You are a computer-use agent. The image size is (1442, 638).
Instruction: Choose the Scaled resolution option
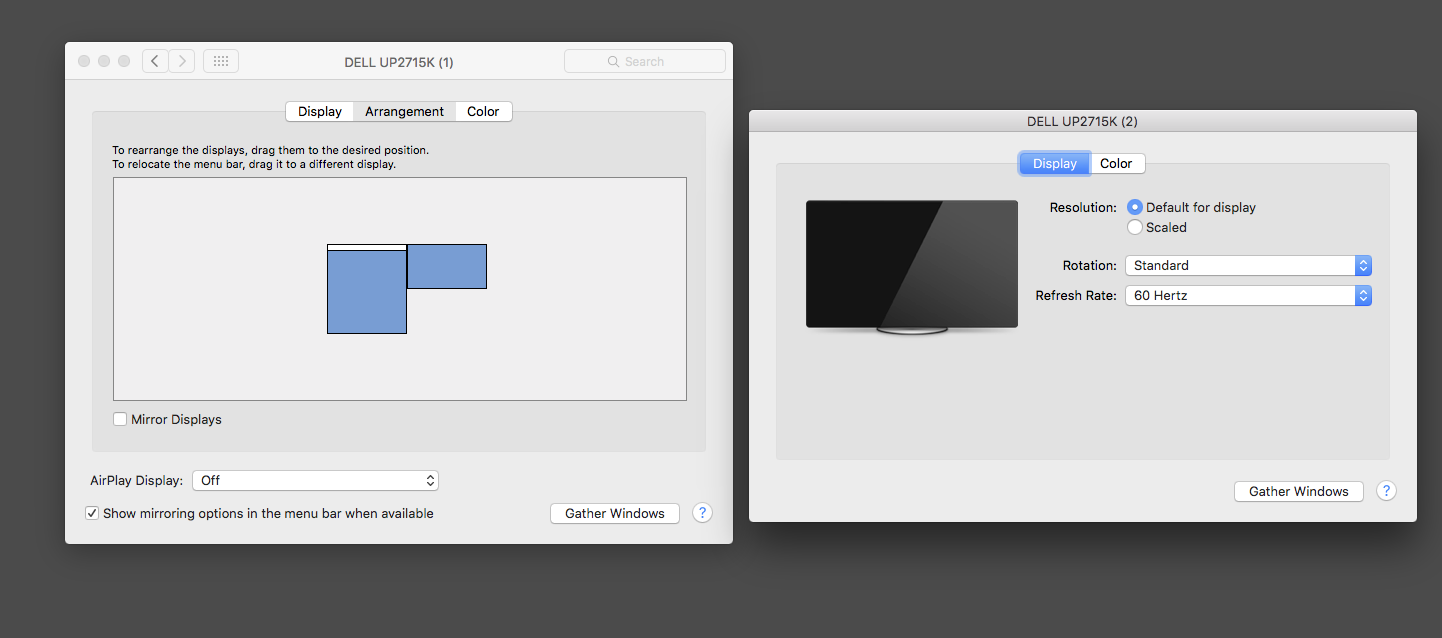(1135, 227)
